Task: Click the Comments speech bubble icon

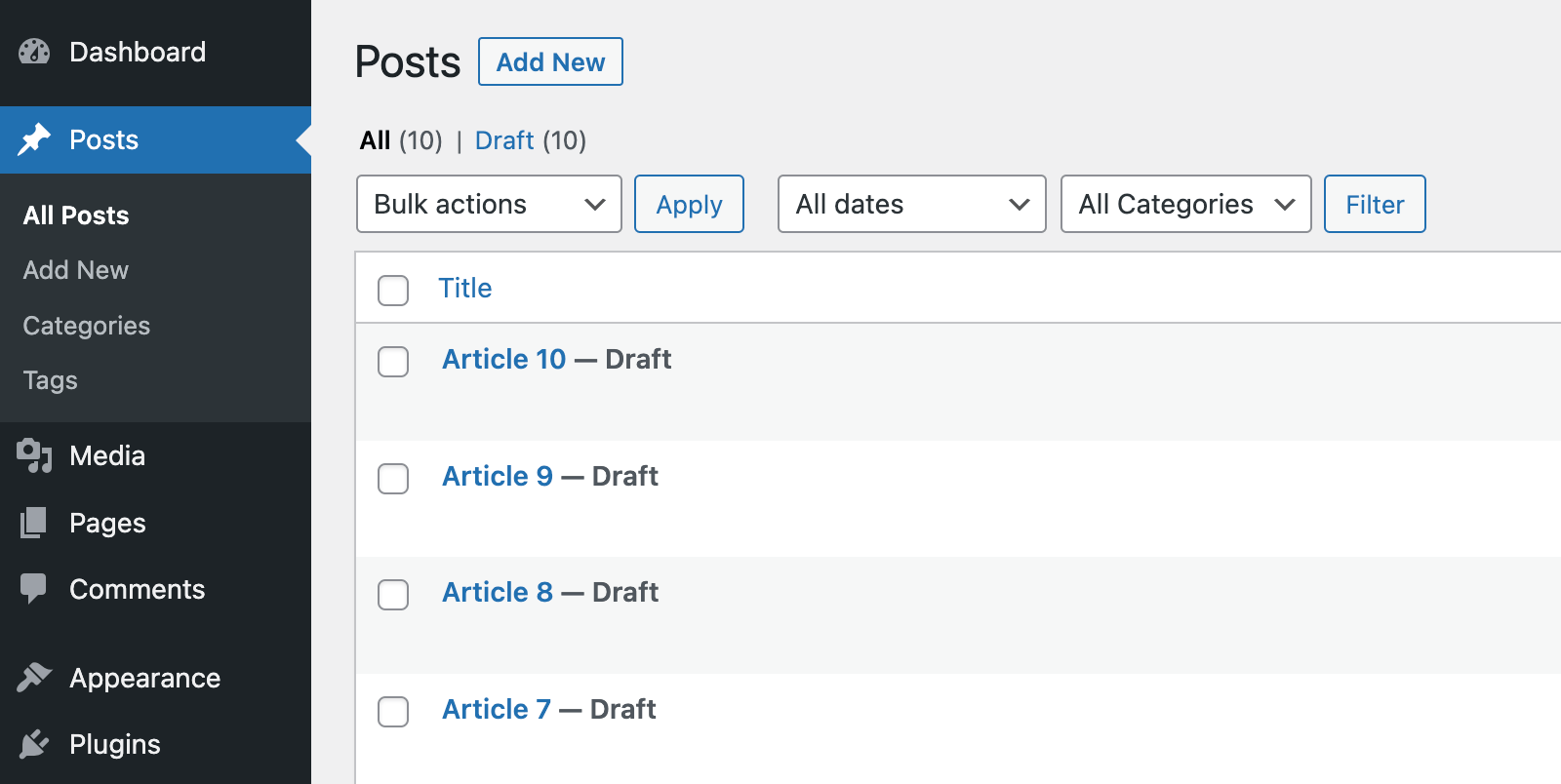Action: [34, 589]
